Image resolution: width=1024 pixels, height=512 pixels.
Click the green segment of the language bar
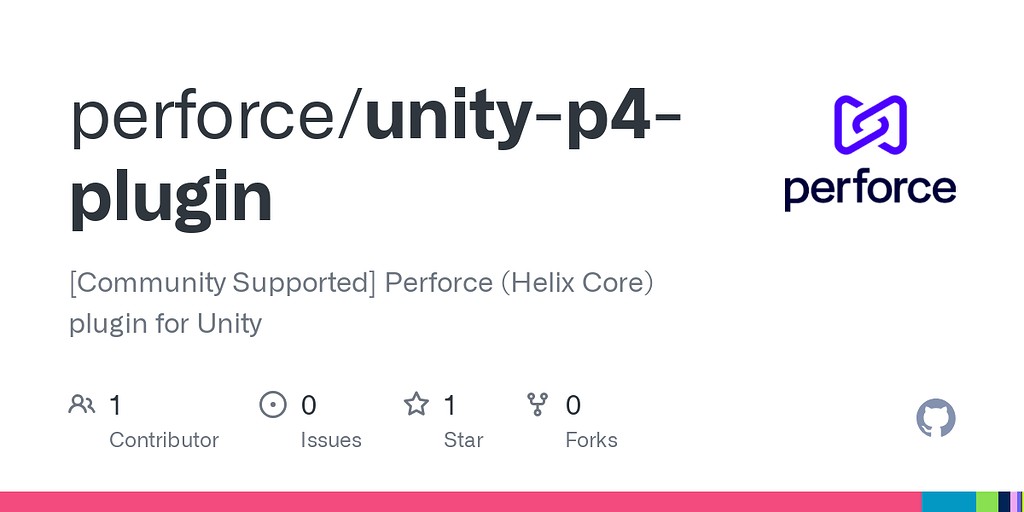click(986, 502)
